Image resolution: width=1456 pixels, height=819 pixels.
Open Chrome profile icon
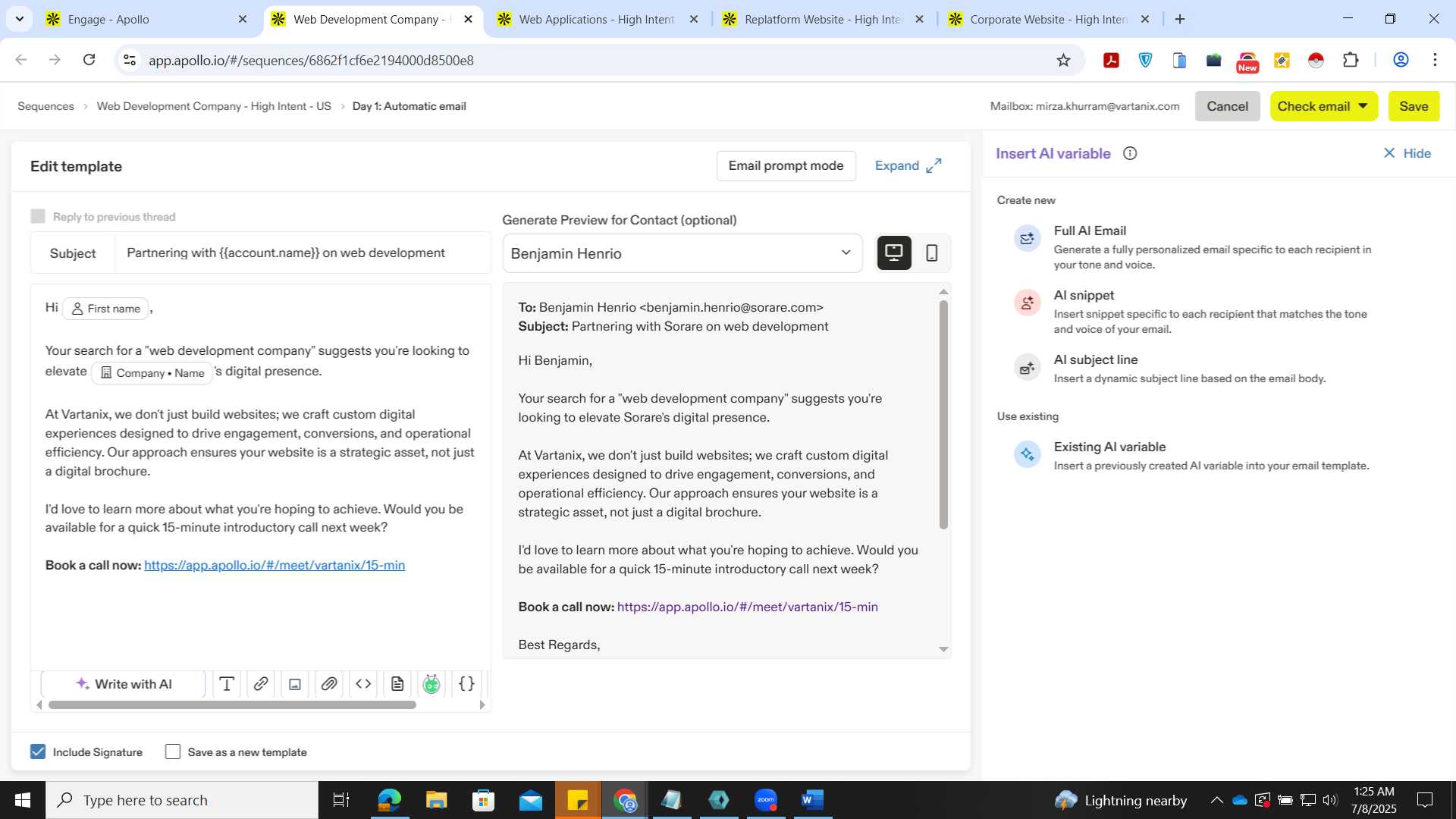[x=1401, y=61]
